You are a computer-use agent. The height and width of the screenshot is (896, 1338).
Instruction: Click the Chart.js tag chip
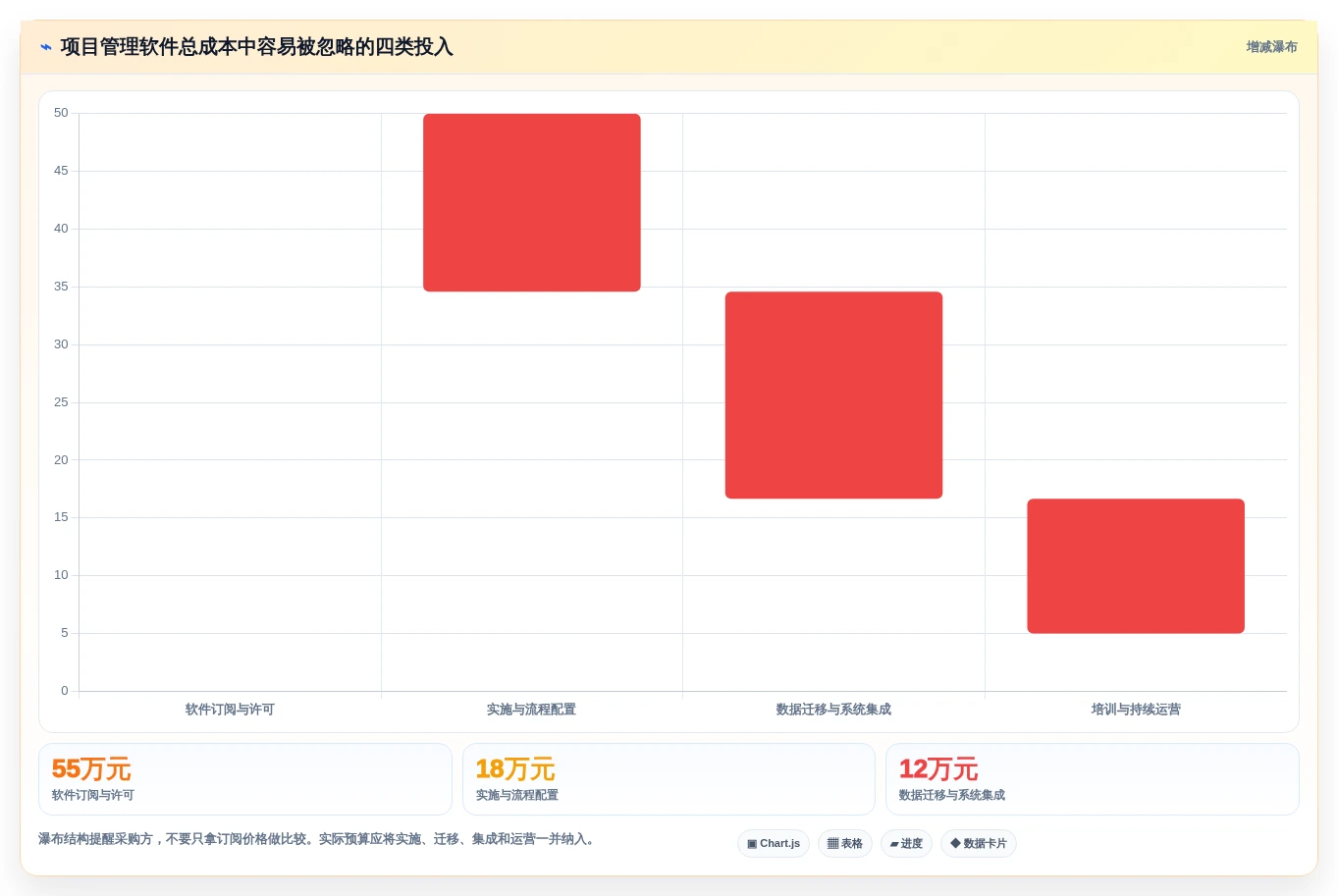[774, 844]
